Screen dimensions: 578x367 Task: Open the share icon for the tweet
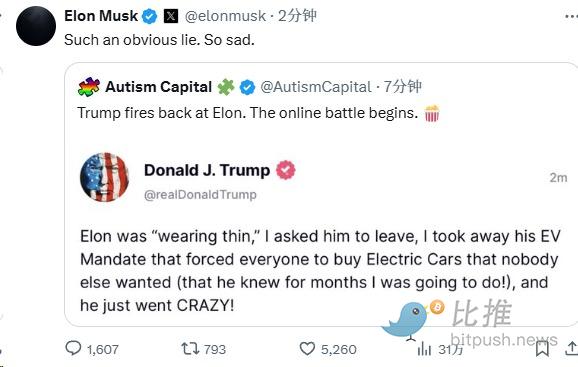point(572,349)
